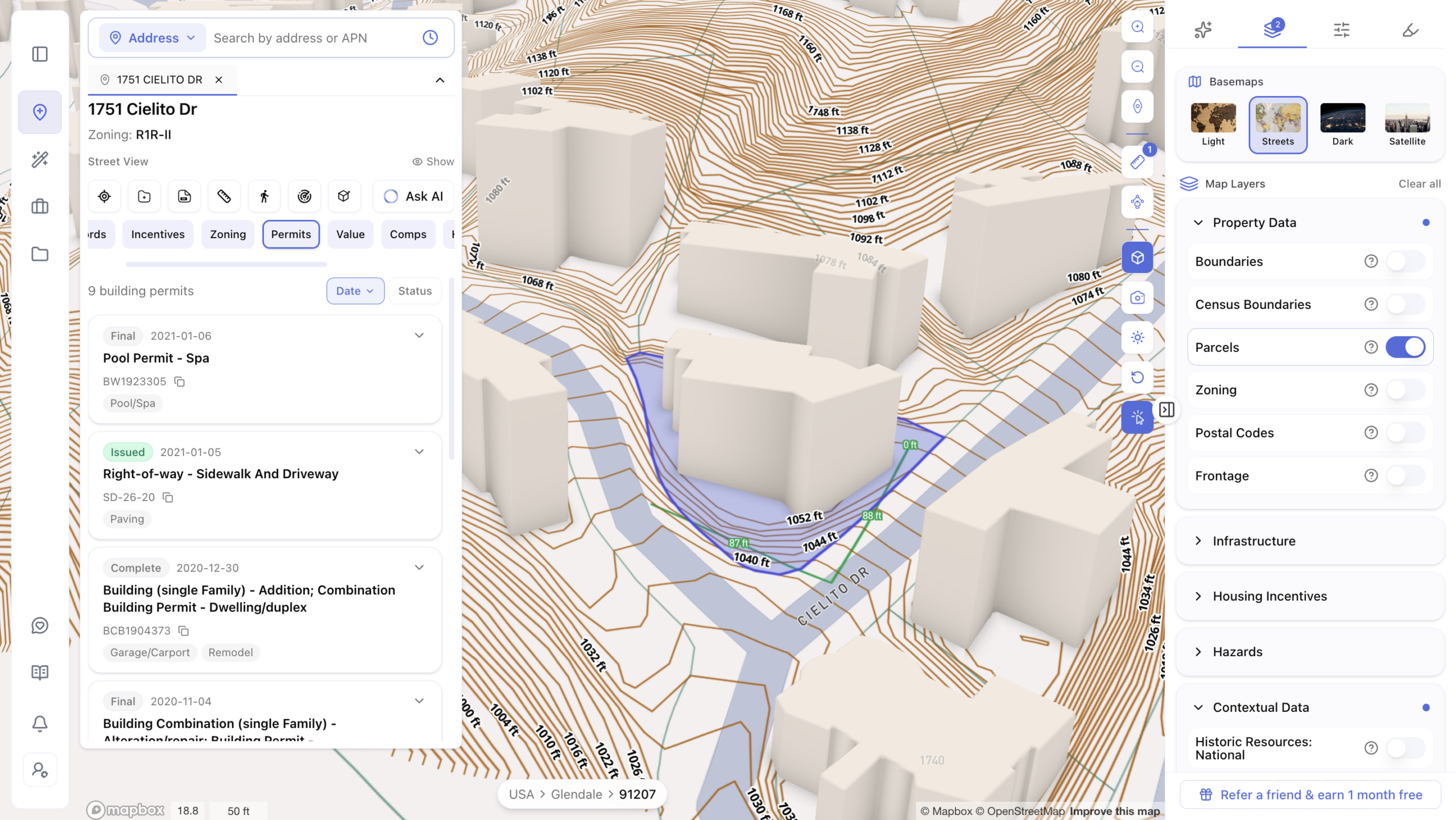The width and height of the screenshot is (1456, 820).
Task: Open the book documentation icon
Action: (x=40, y=673)
